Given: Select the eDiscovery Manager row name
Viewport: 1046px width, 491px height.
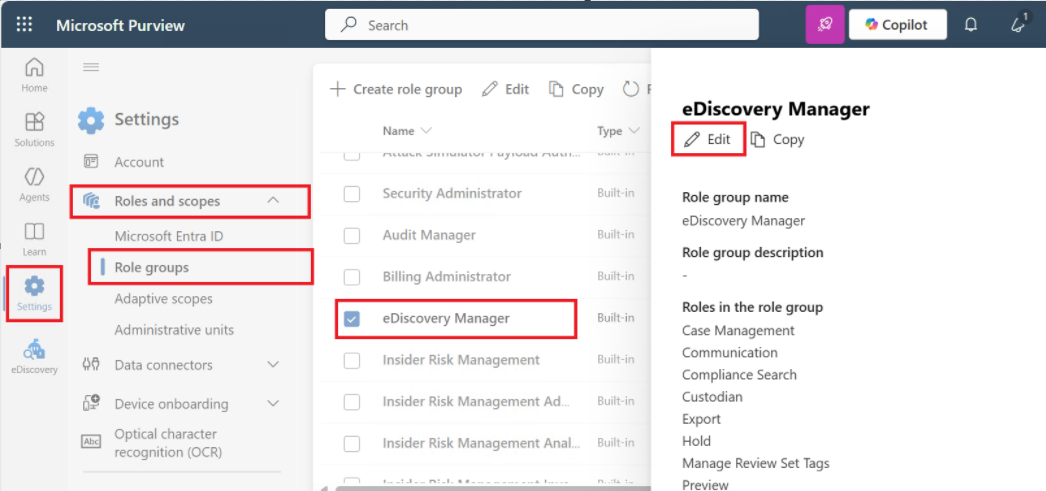Looking at the screenshot, I should 446,318.
